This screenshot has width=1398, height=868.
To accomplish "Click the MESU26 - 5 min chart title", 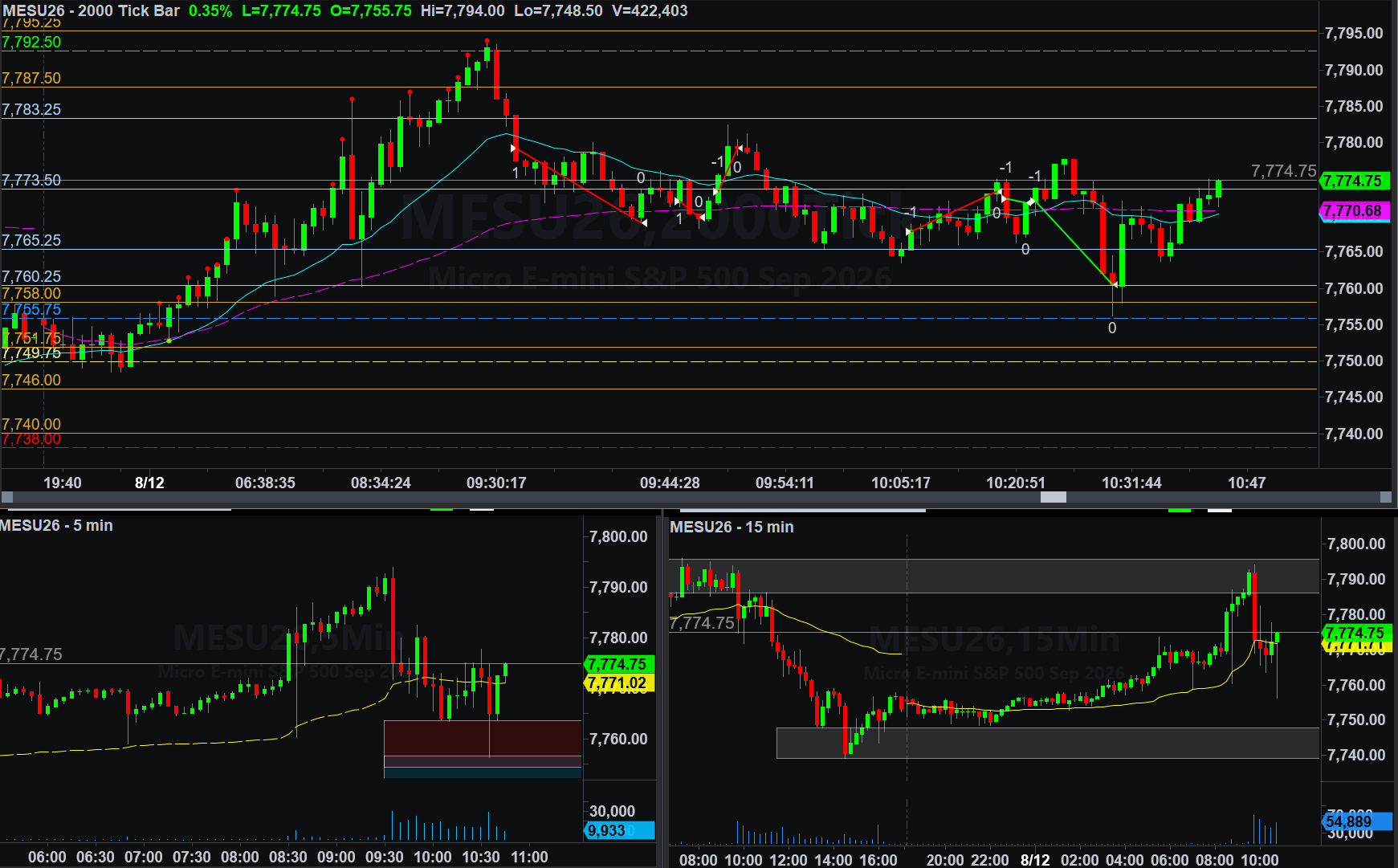I will [x=56, y=525].
